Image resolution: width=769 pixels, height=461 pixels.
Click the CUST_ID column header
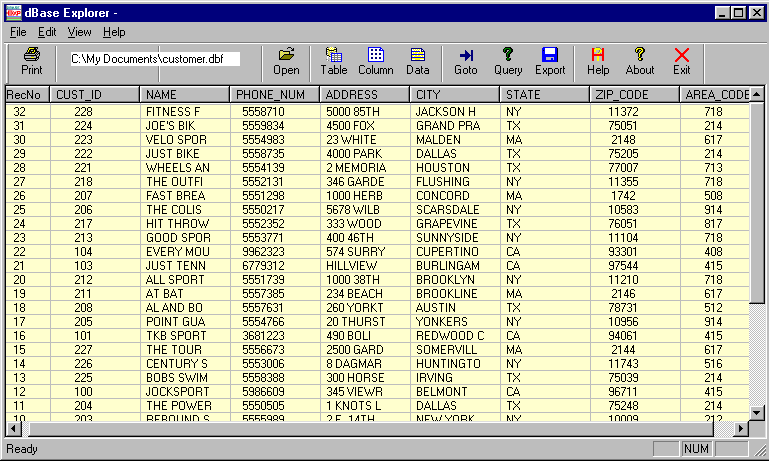[95, 95]
